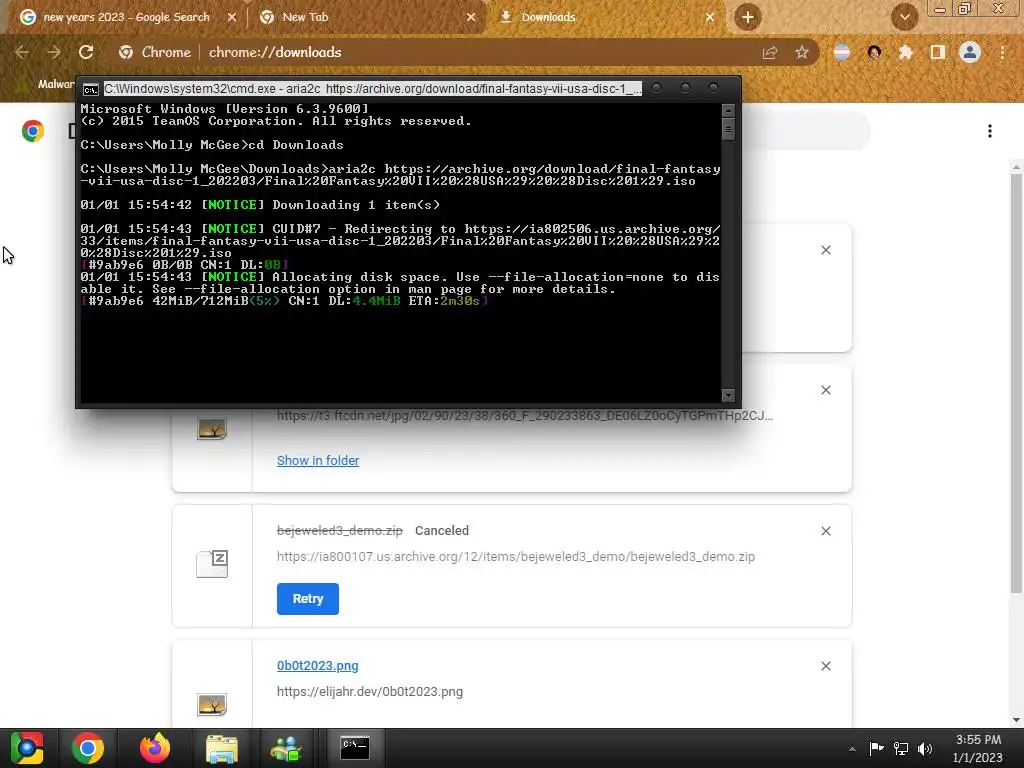Open the volume speaker icon
The width and height of the screenshot is (1024, 768).
tap(925, 748)
